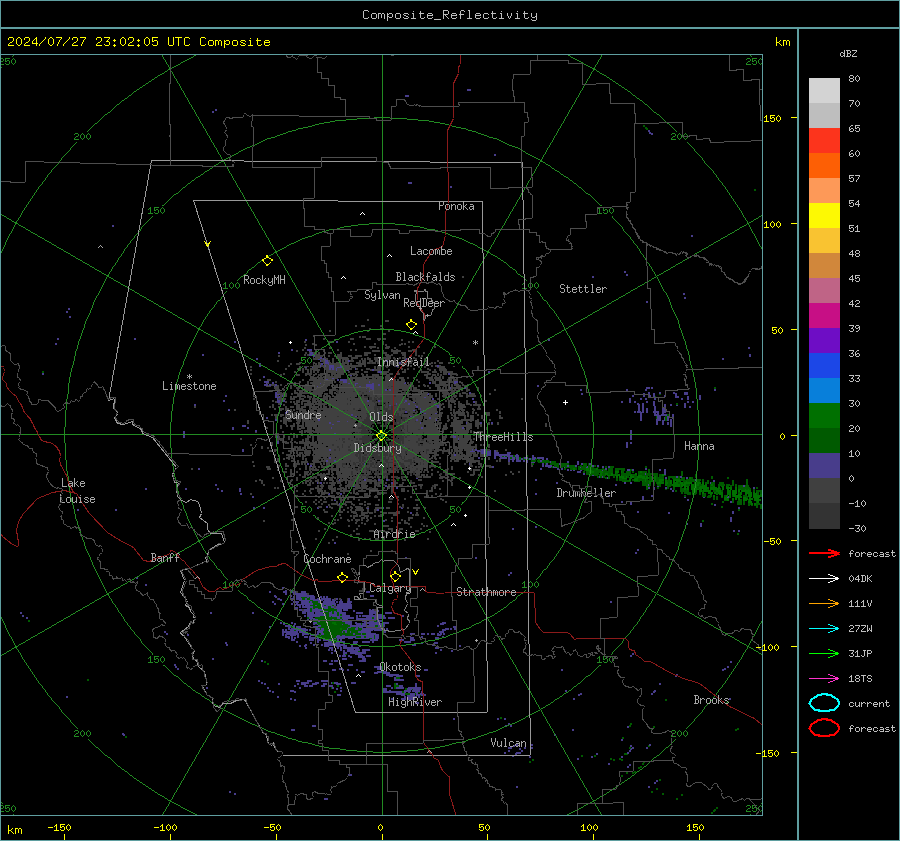
Task: Click the Drumheller label
Action: [x=586, y=493]
